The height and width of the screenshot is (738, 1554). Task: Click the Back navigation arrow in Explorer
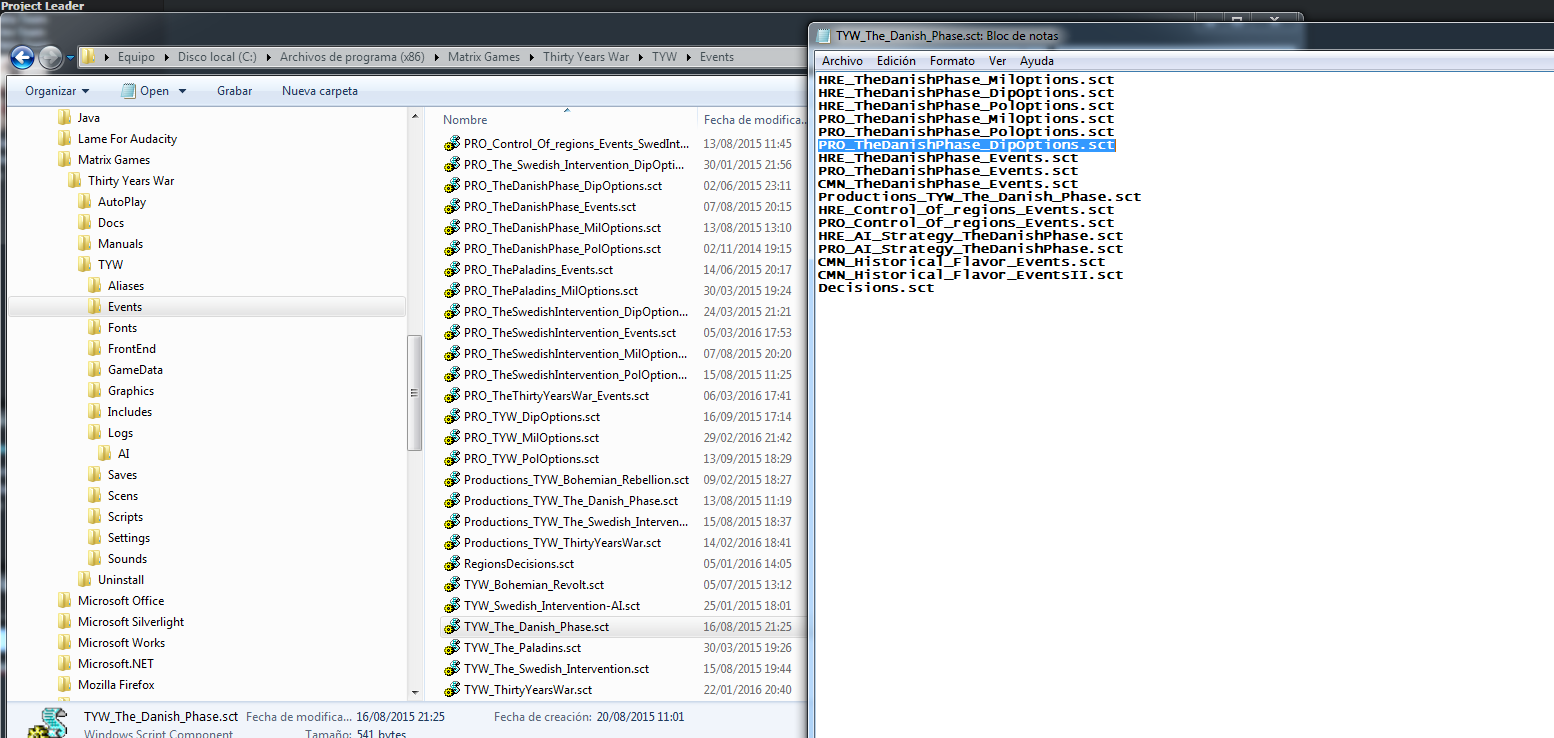click(x=22, y=57)
